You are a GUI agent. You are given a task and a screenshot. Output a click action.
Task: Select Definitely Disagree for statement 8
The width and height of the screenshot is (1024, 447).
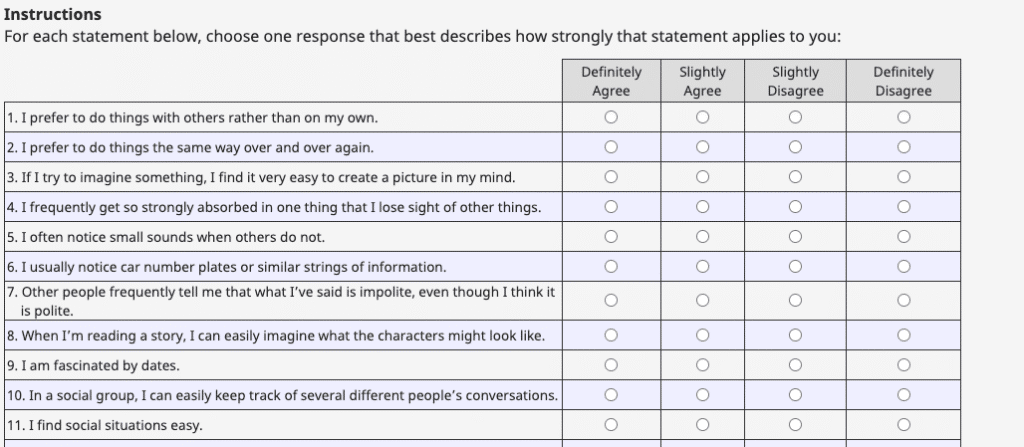[x=903, y=335]
